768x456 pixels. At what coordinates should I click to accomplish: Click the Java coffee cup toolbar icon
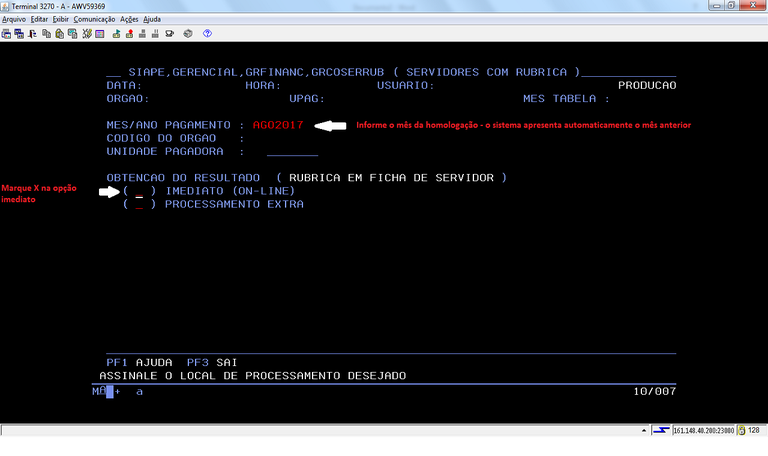tap(170, 33)
